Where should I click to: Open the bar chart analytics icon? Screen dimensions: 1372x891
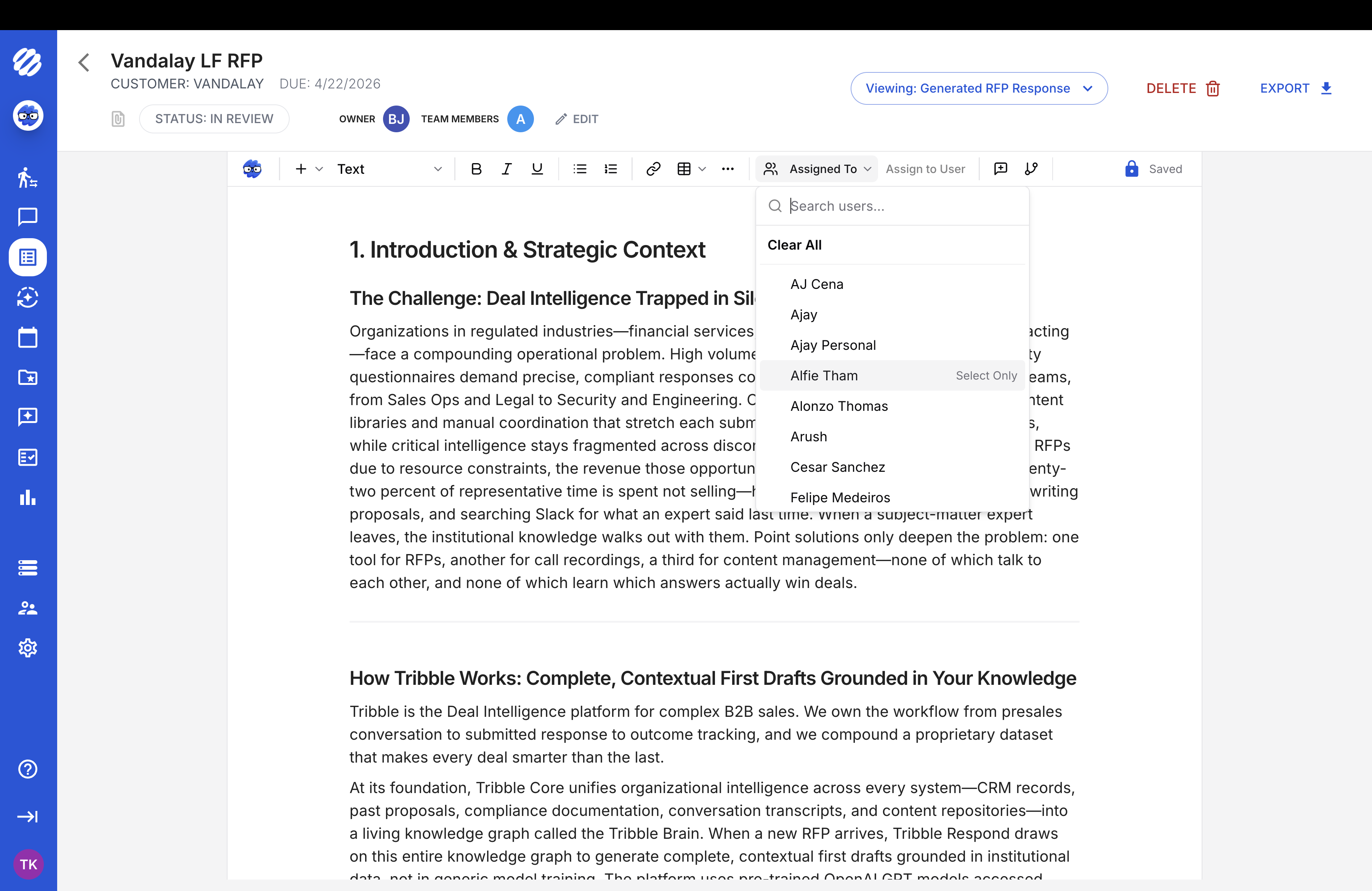pos(28,497)
